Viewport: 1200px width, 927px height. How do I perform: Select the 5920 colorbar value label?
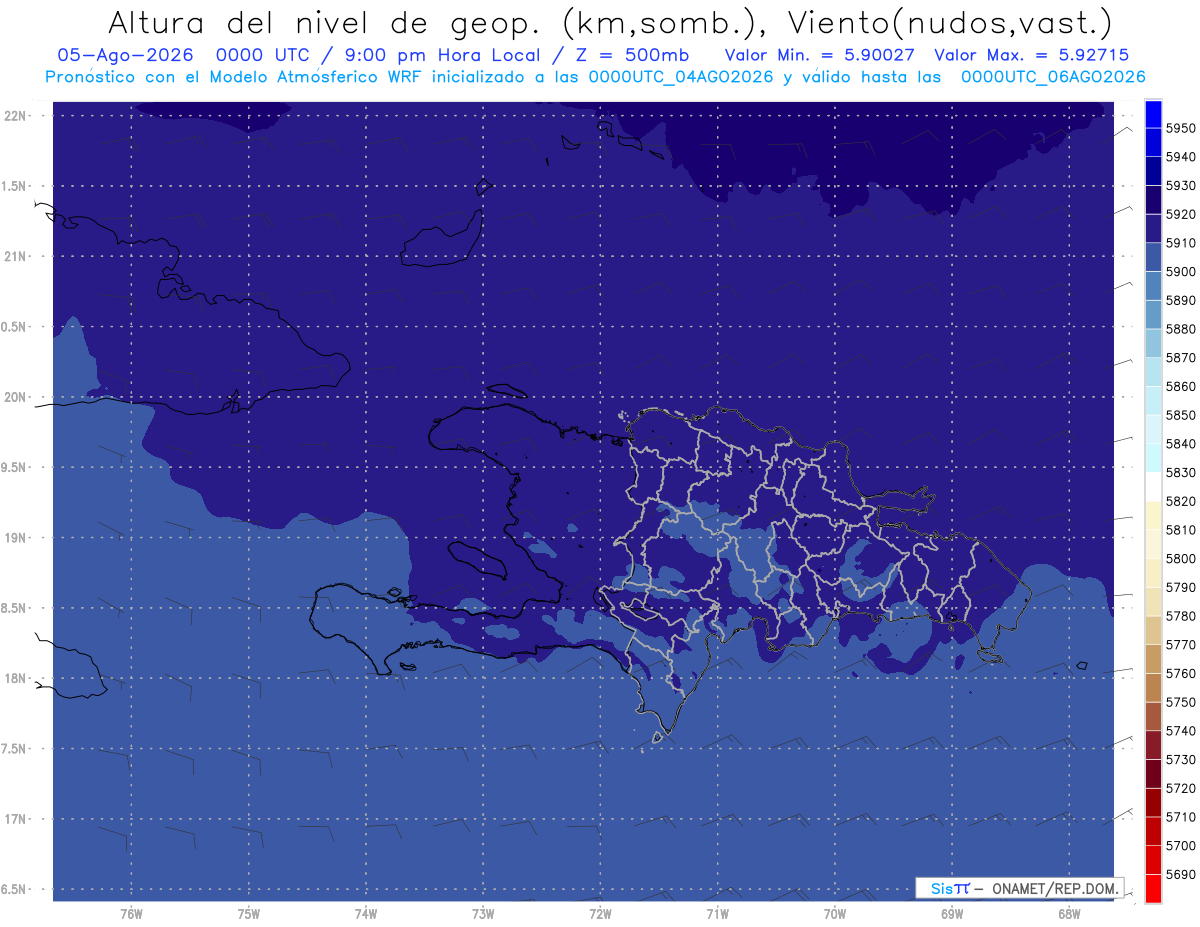click(x=1180, y=214)
